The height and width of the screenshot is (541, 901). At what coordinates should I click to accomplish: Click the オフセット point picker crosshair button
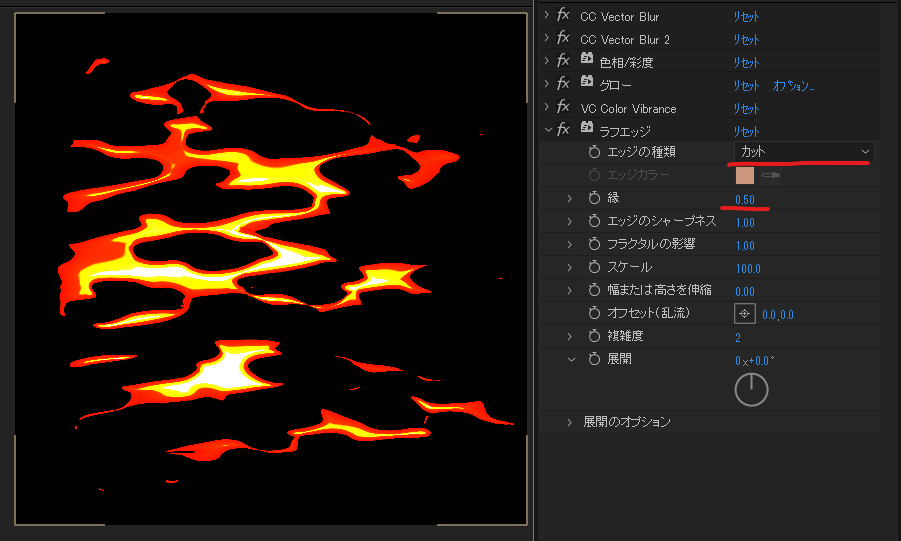coord(745,314)
